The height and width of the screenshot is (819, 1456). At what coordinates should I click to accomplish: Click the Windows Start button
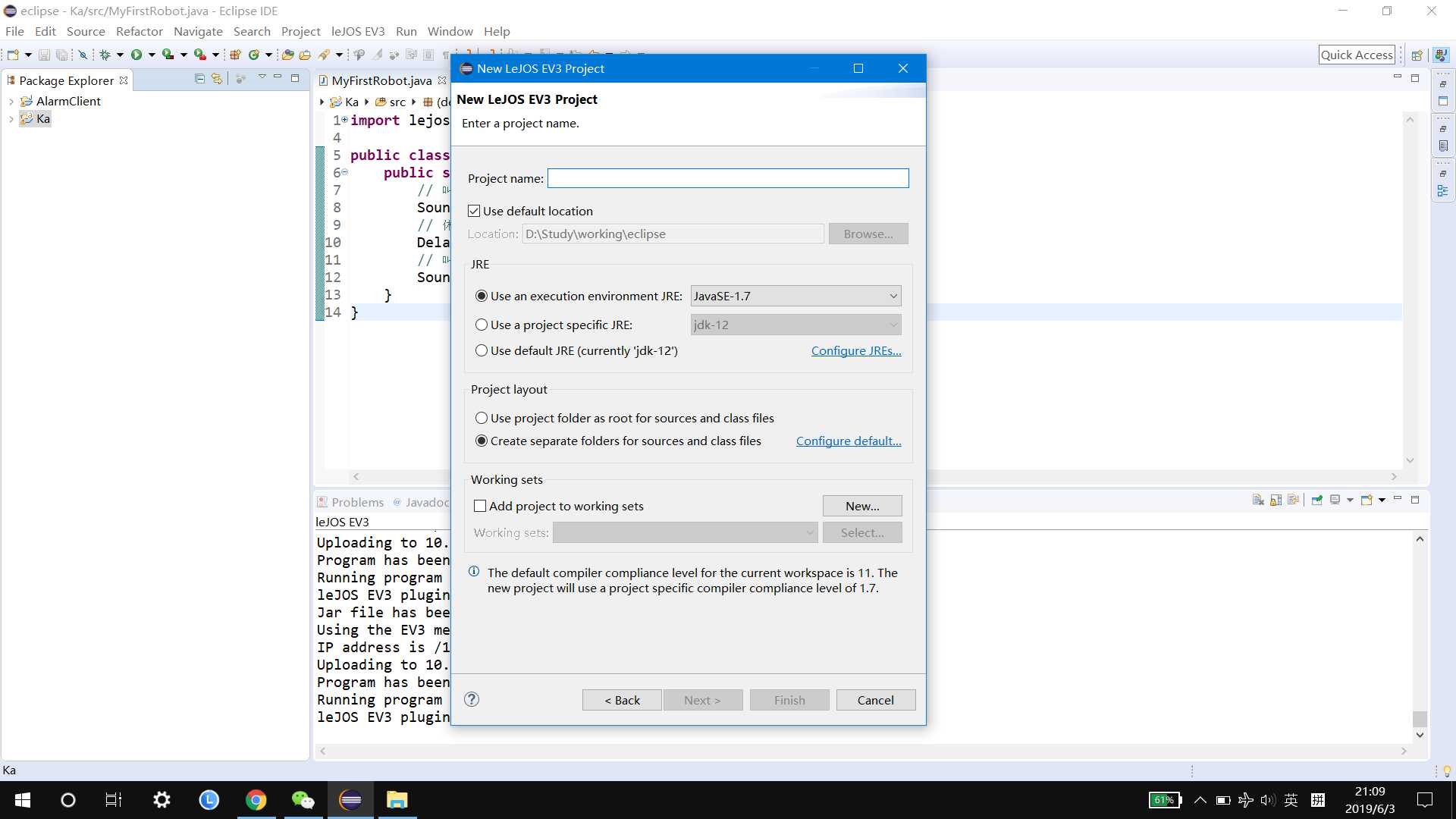tap(23, 800)
